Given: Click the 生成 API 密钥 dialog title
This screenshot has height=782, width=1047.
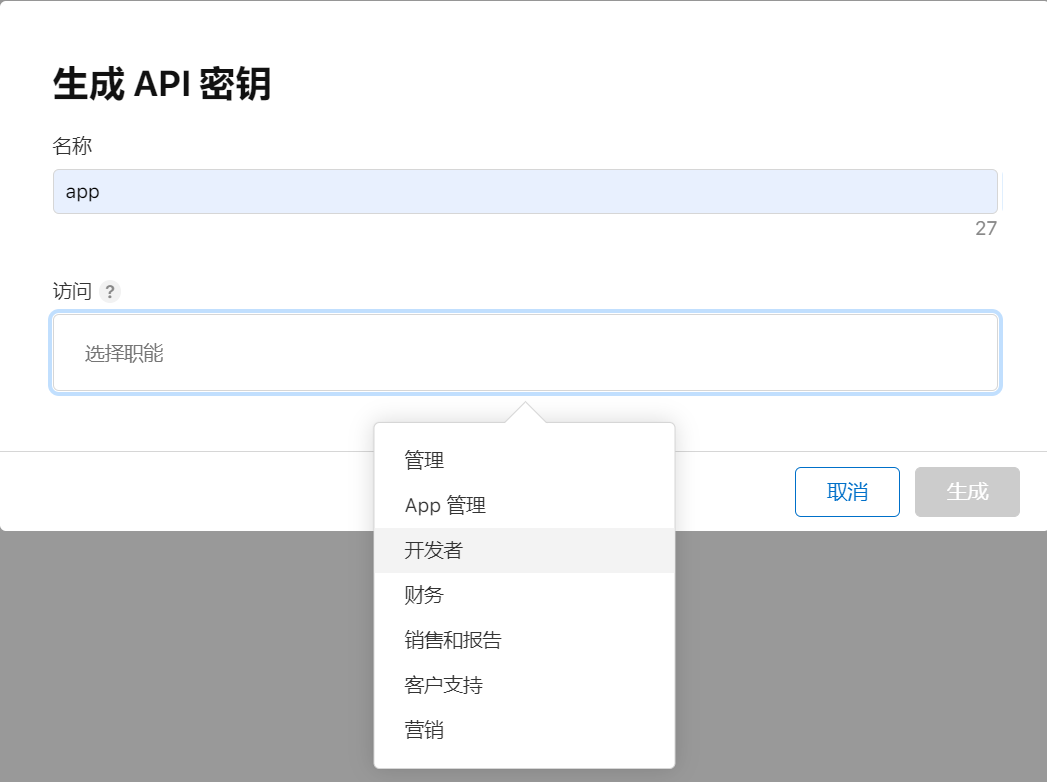Looking at the screenshot, I should click(x=162, y=85).
